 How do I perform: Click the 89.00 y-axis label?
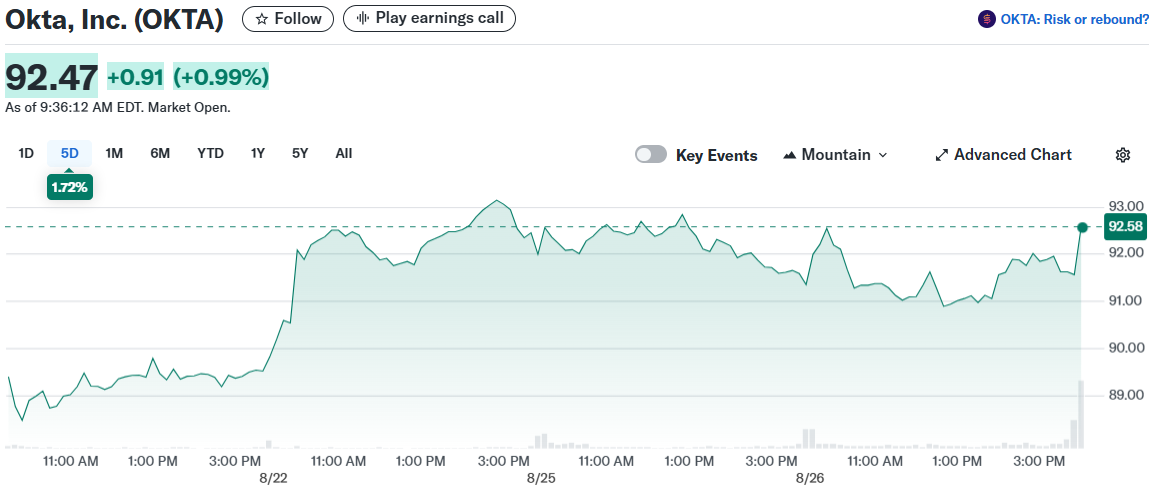(1125, 395)
